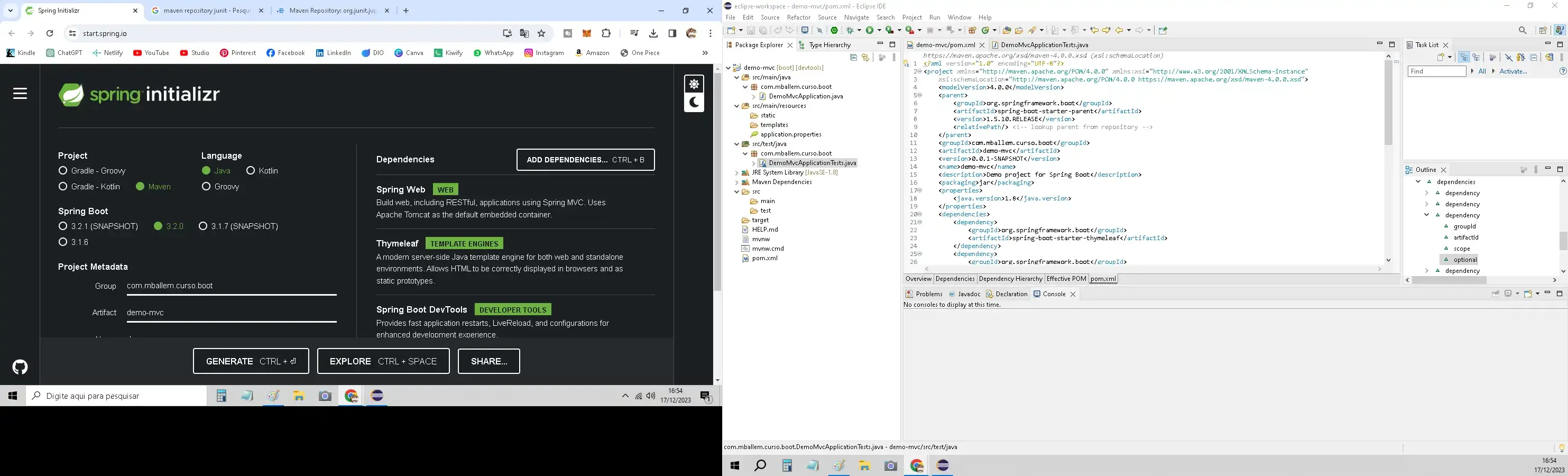Click the Artifact input field demo-mvc
Image resolution: width=1568 pixels, height=476 pixels.
(232, 313)
